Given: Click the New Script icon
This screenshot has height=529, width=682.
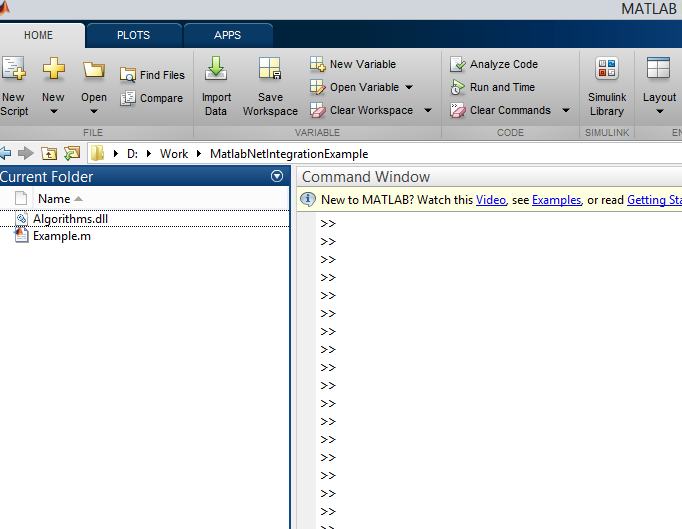Looking at the screenshot, I should [13, 68].
